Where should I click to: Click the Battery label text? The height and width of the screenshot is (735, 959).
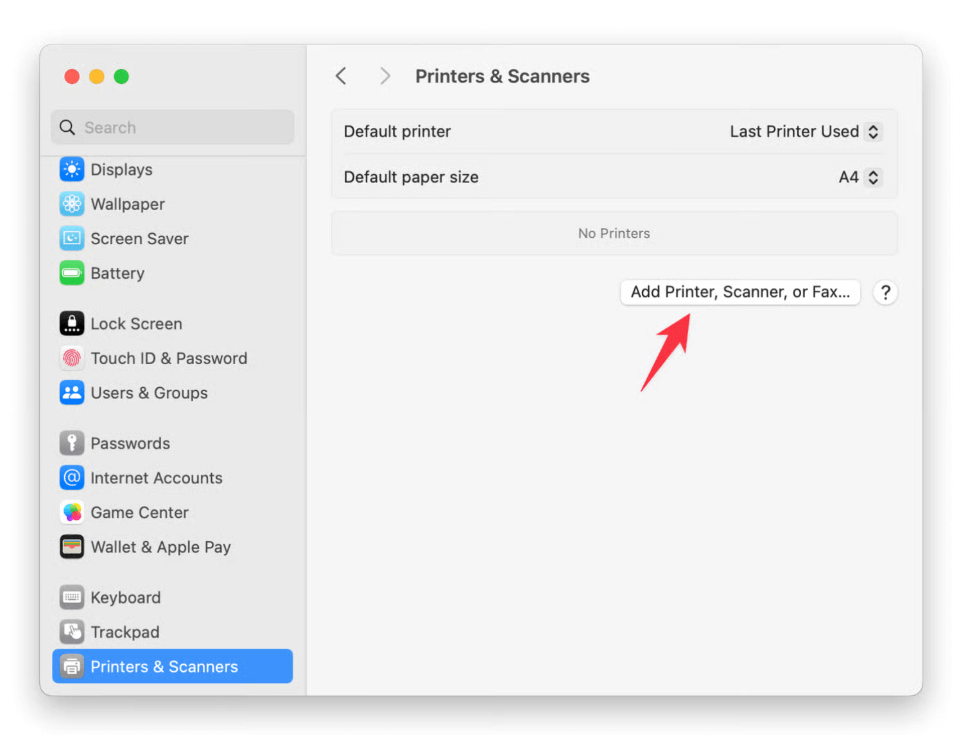click(x=117, y=273)
